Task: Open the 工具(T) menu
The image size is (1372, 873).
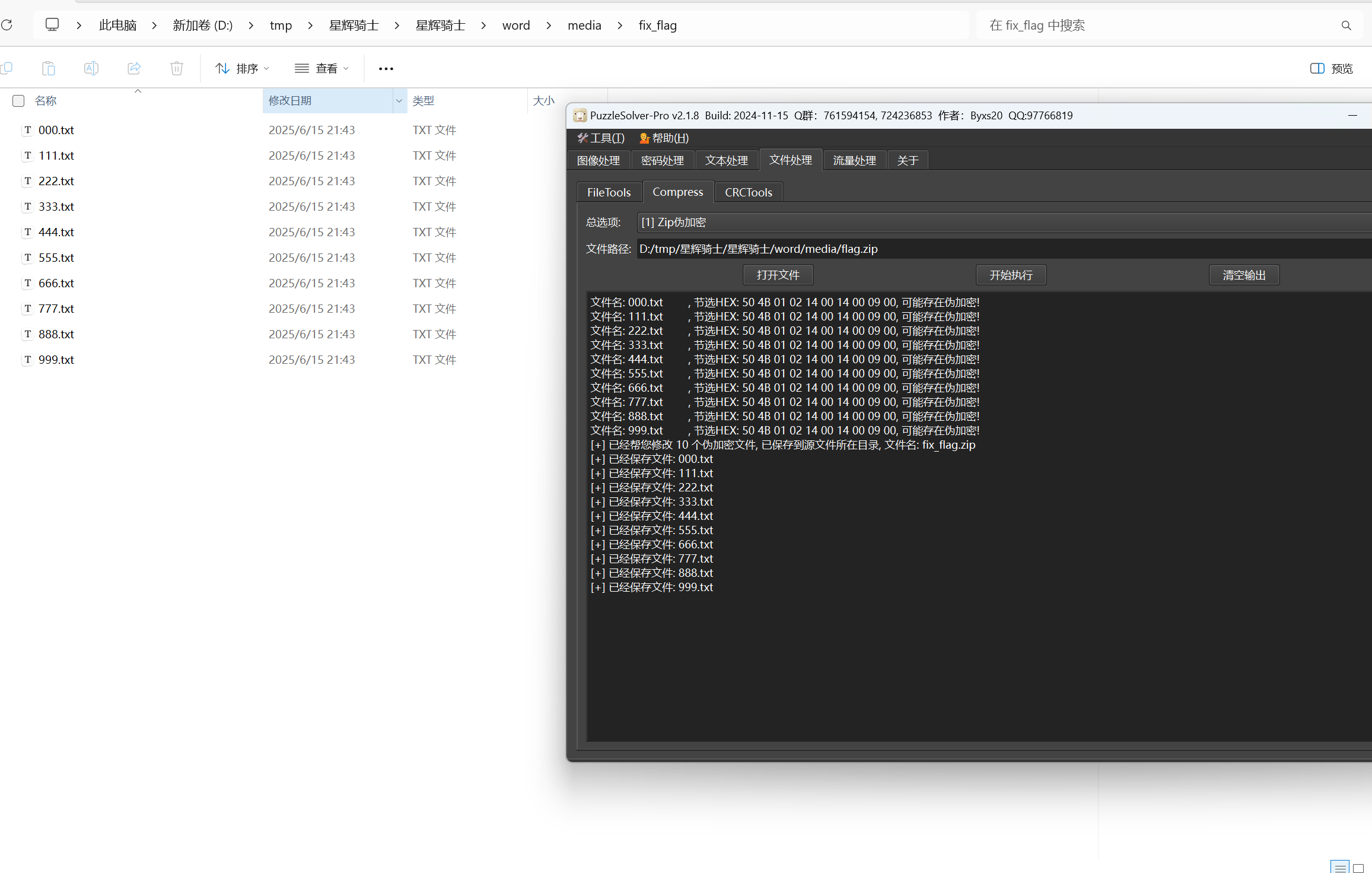Action: (x=601, y=138)
